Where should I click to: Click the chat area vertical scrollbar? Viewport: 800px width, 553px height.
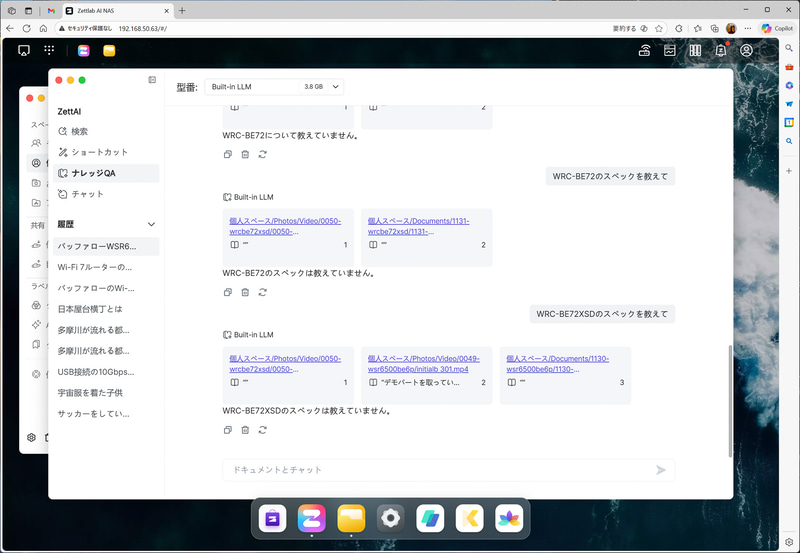730,400
